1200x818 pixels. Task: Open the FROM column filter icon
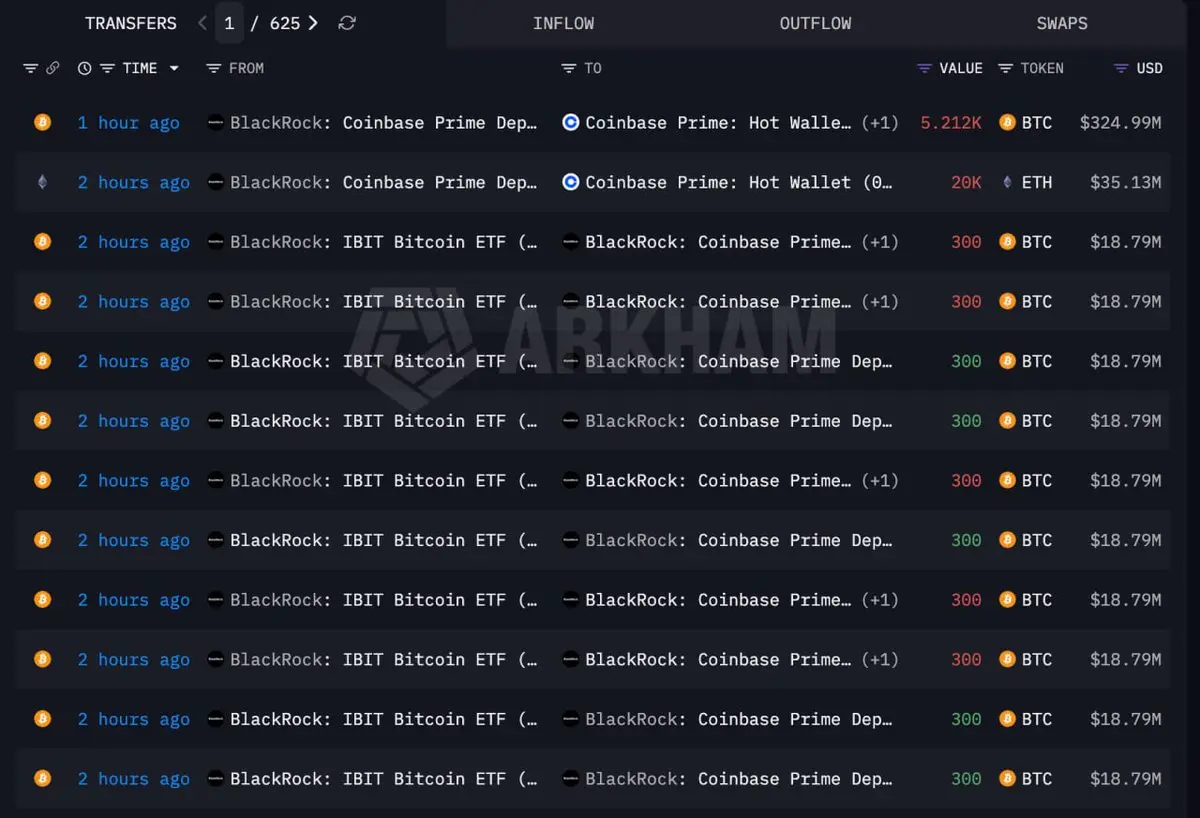click(213, 68)
